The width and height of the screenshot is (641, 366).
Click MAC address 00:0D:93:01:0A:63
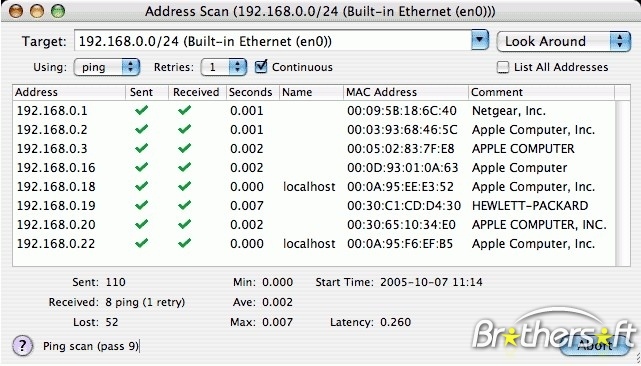point(403,168)
